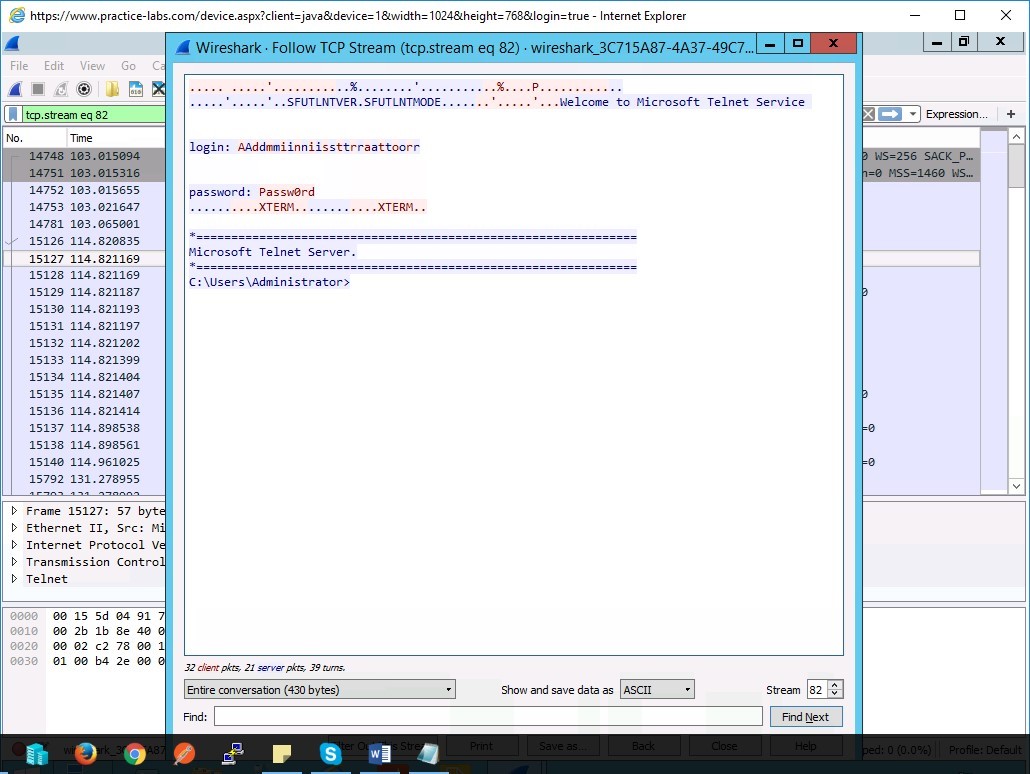Click the Find Next button
Screen dimensions: 1030x774
pyautogui.click(x=805, y=717)
